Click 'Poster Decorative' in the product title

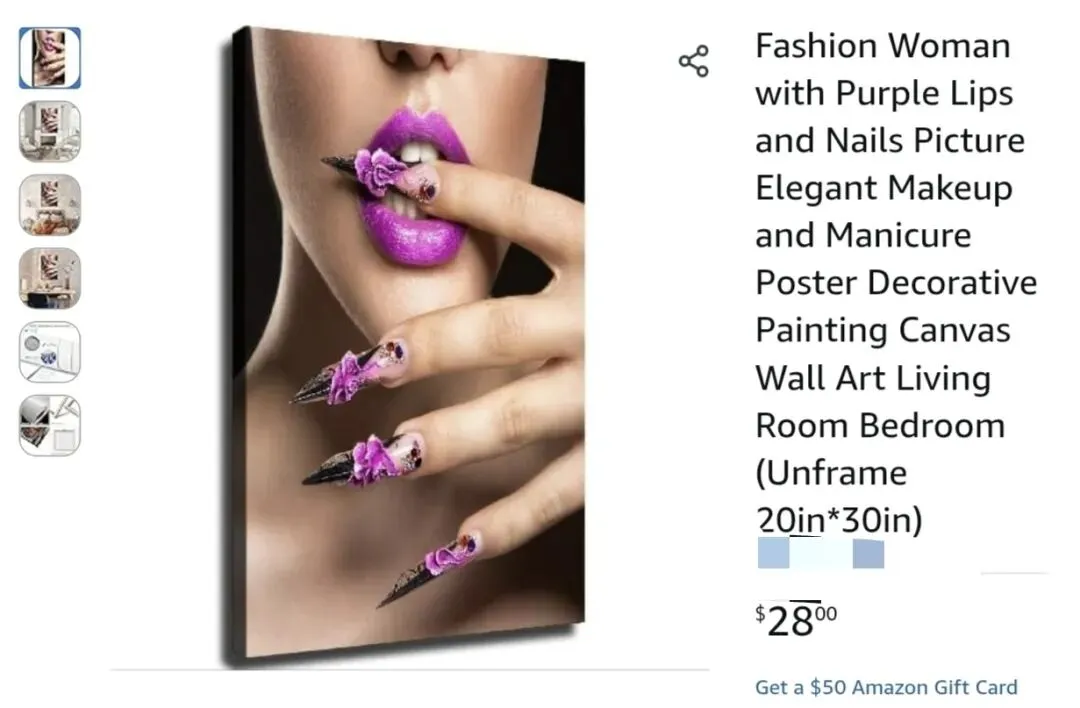coord(896,283)
